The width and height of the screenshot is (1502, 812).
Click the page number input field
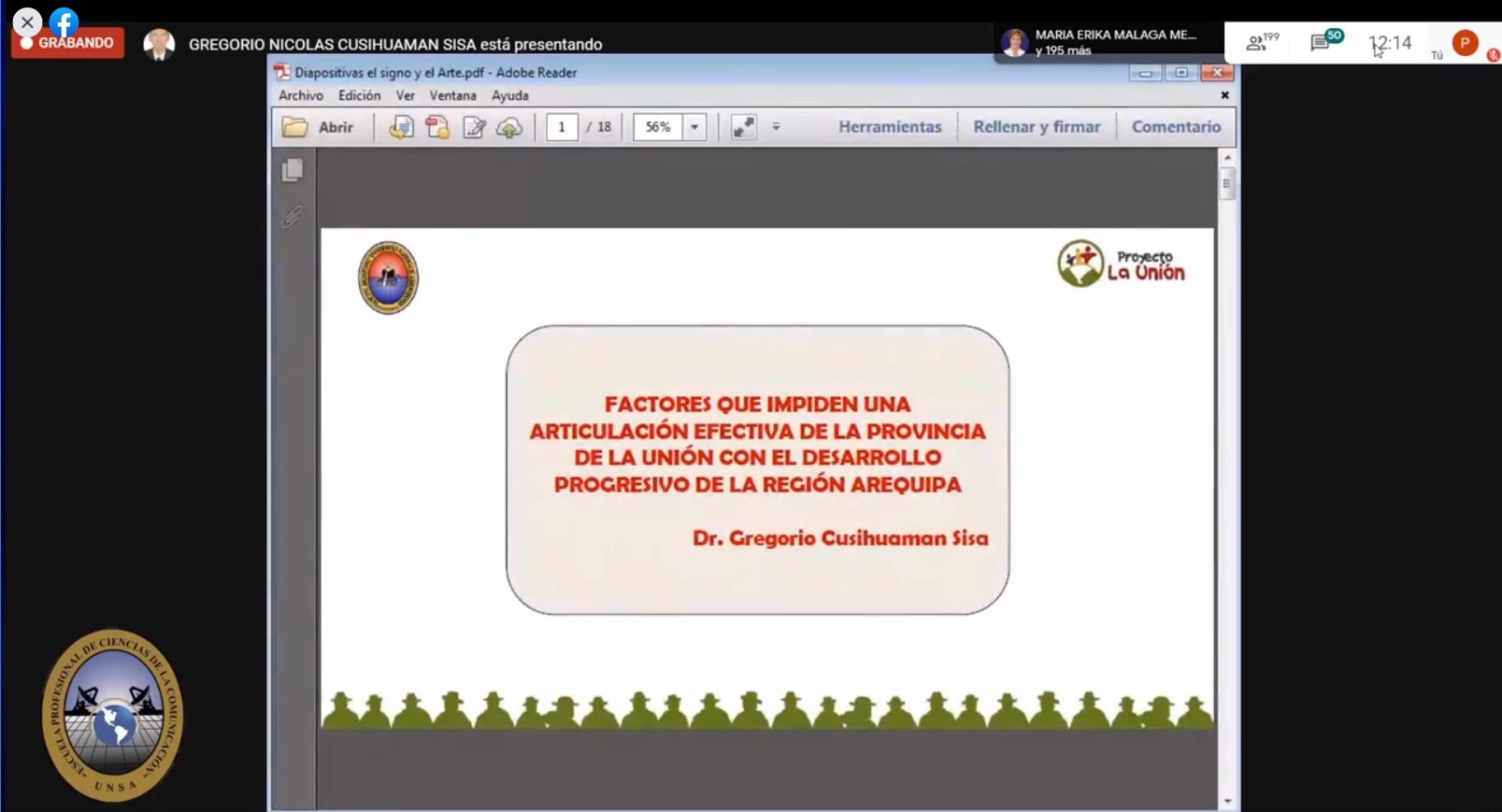tap(562, 127)
